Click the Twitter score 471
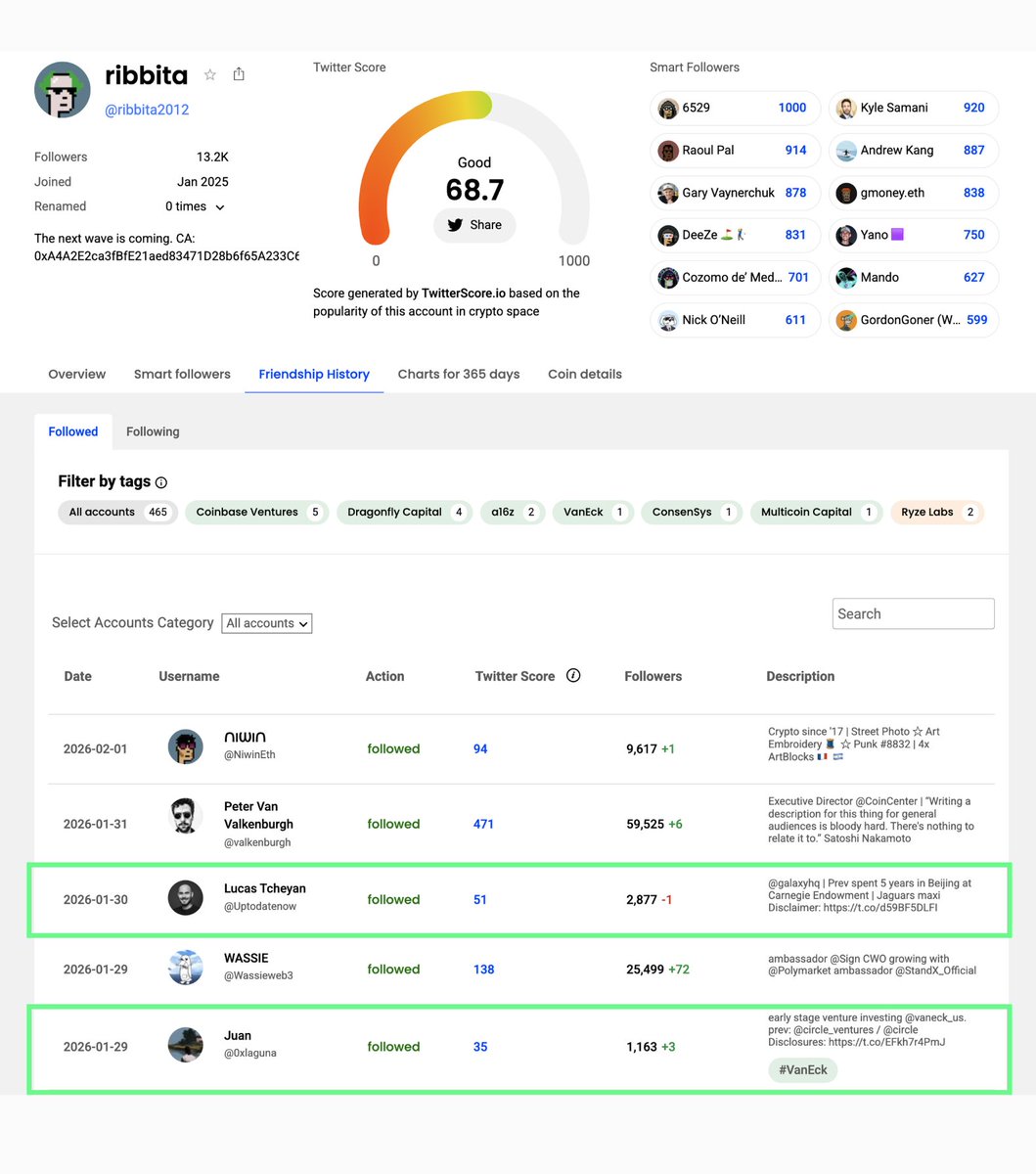The height and width of the screenshot is (1174, 1036). (x=483, y=824)
